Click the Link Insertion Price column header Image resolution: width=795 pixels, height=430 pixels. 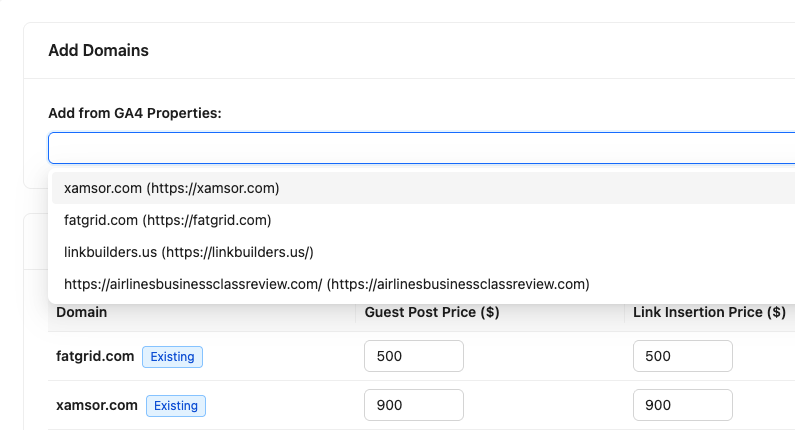[709, 312]
